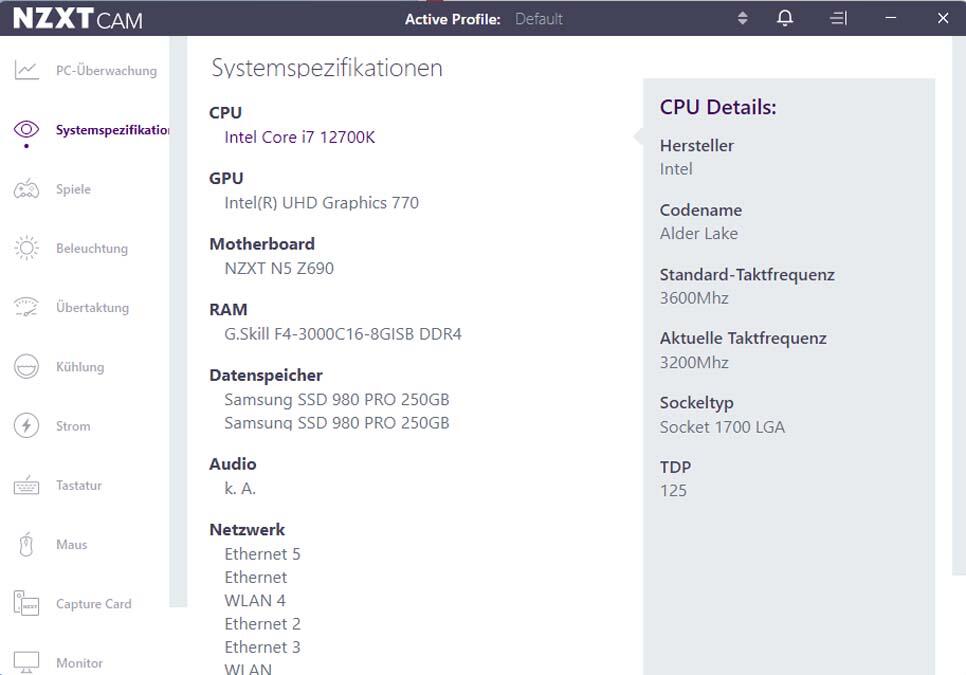The width and height of the screenshot is (966, 675).
Task: Select NZXT N5 Z690 motherboard entry
Action: [x=279, y=269]
